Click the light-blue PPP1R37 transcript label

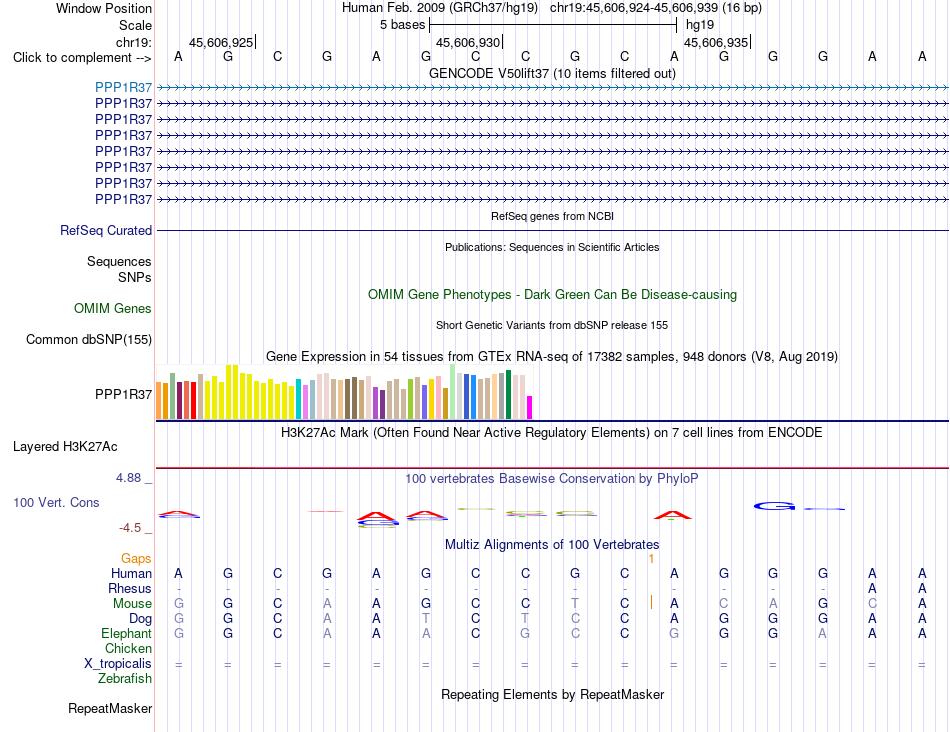[x=123, y=87]
